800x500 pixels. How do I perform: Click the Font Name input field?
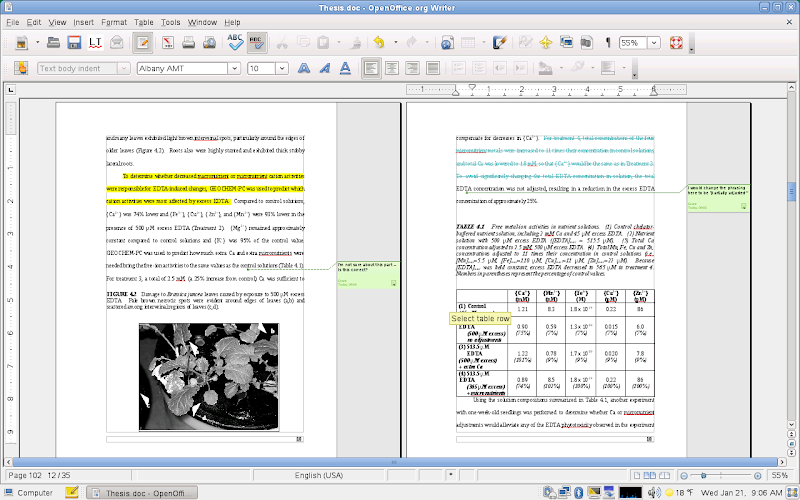click(182, 68)
